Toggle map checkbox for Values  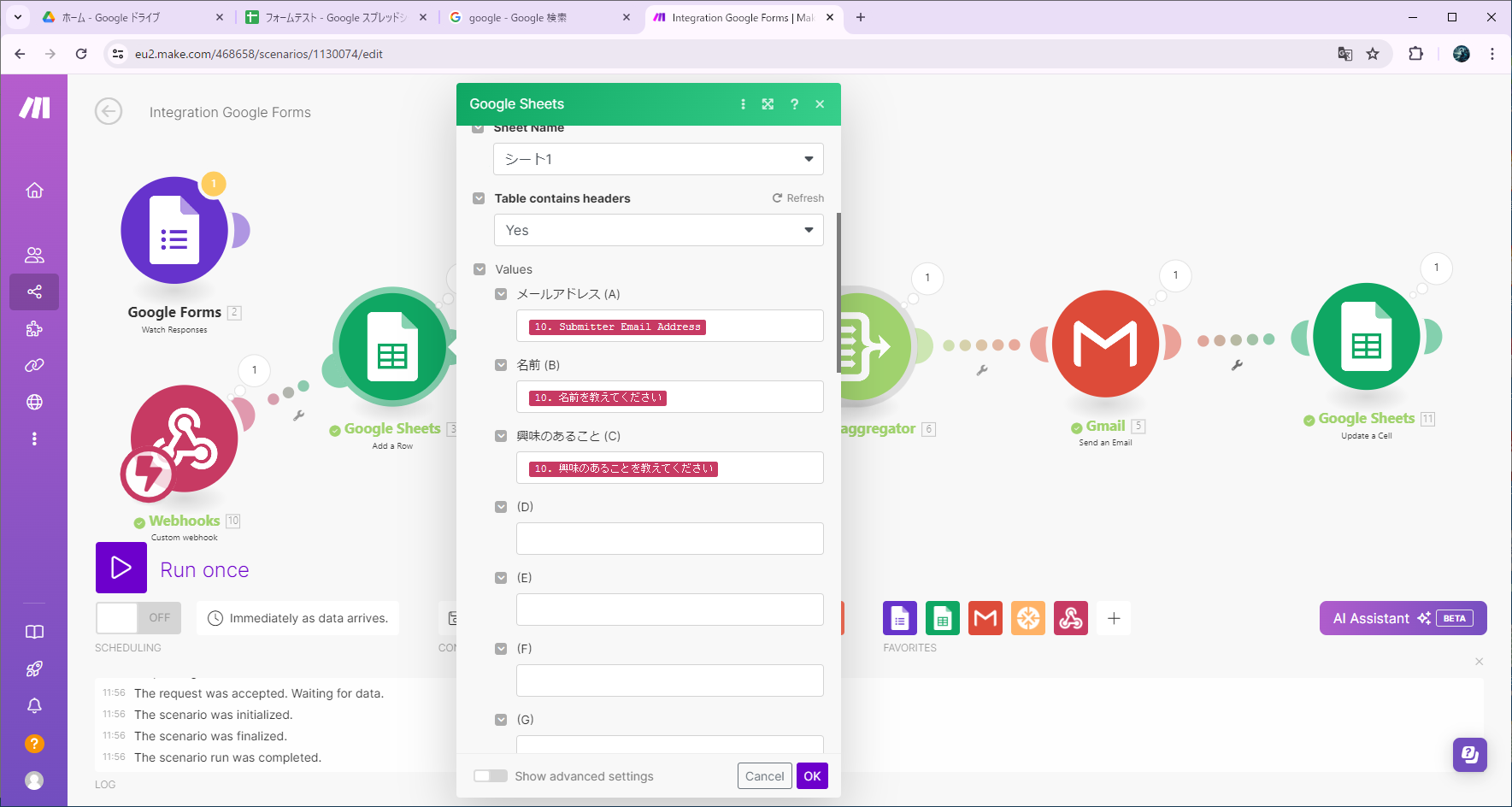click(x=479, y=269)
